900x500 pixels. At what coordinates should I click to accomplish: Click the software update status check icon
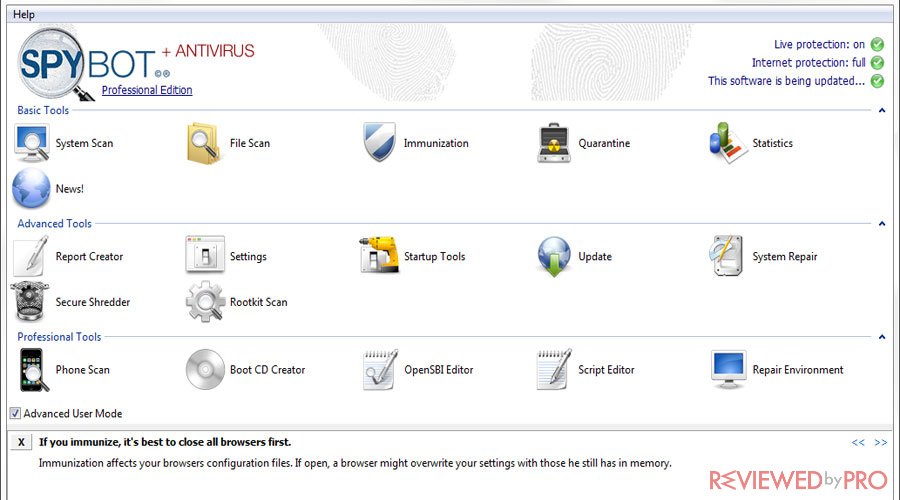click(877, 81)
